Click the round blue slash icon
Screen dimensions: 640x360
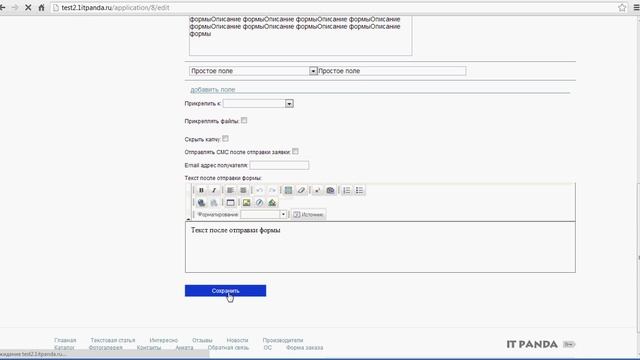point(259,202)
